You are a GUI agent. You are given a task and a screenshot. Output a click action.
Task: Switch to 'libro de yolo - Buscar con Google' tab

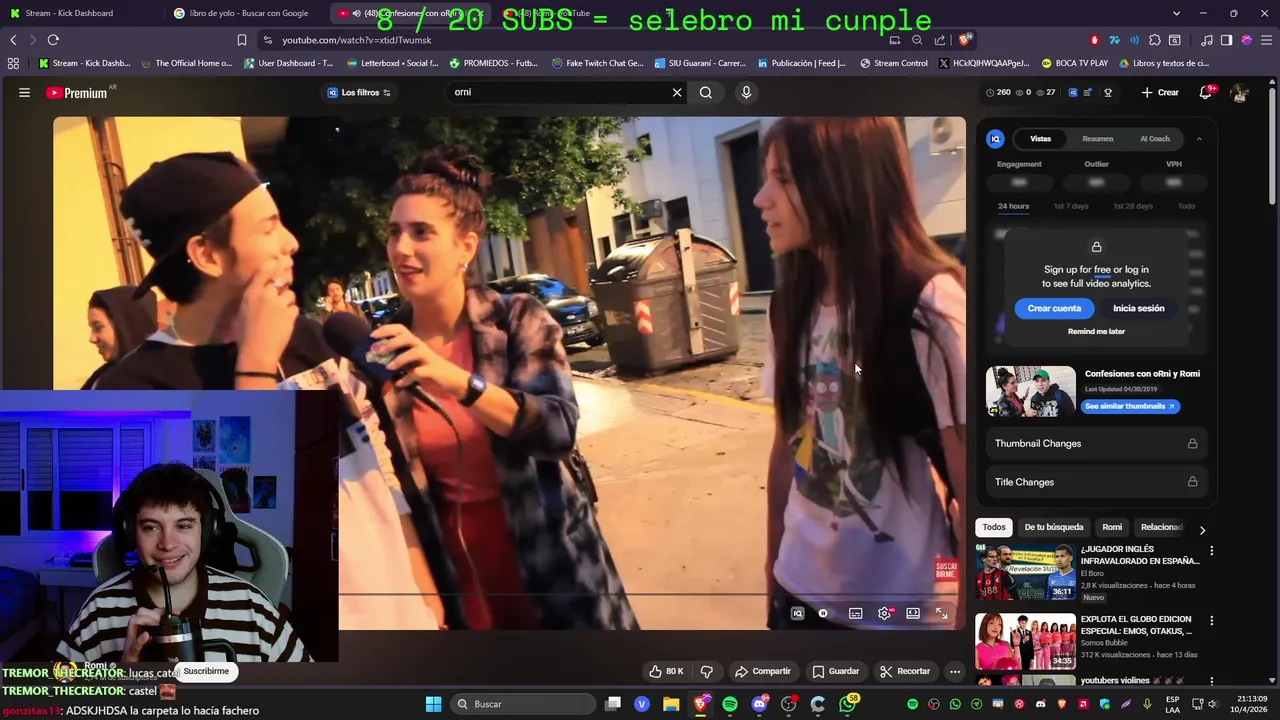pos(247,13)
